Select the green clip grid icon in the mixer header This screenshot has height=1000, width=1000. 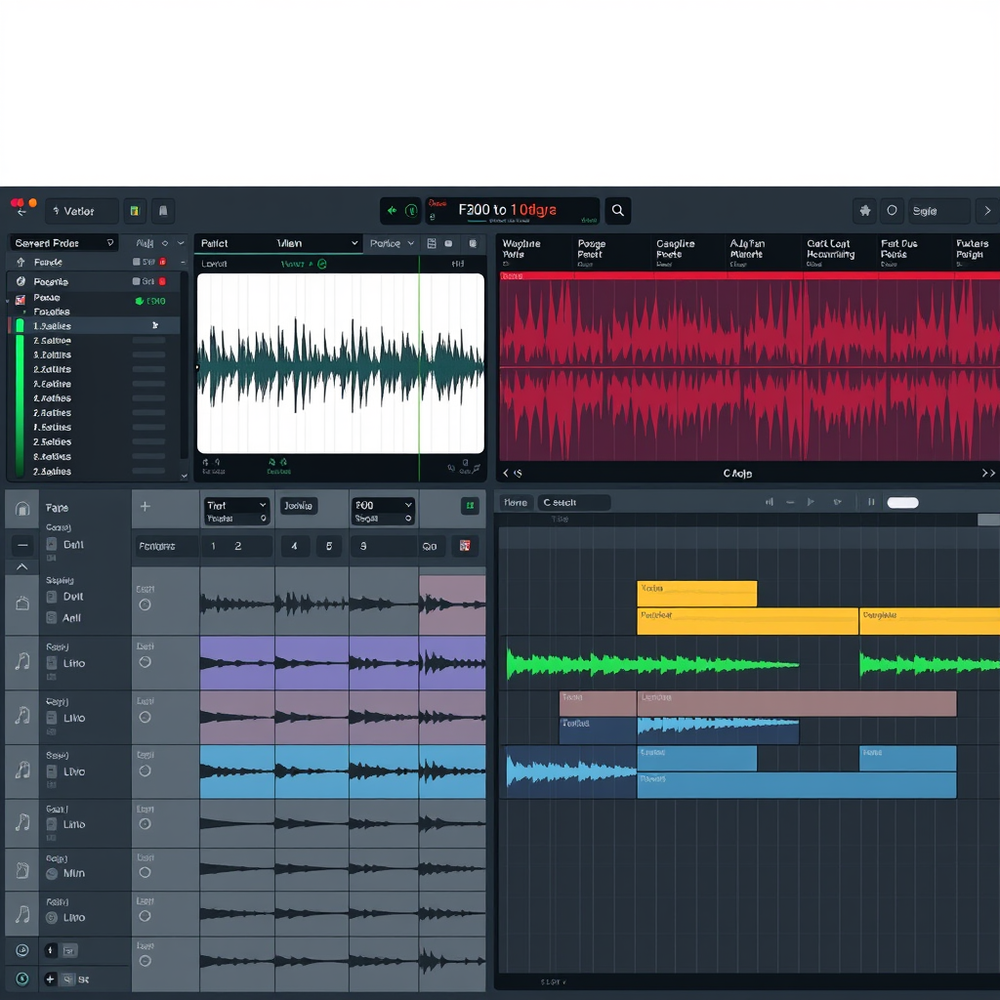(x=469, y=508)
